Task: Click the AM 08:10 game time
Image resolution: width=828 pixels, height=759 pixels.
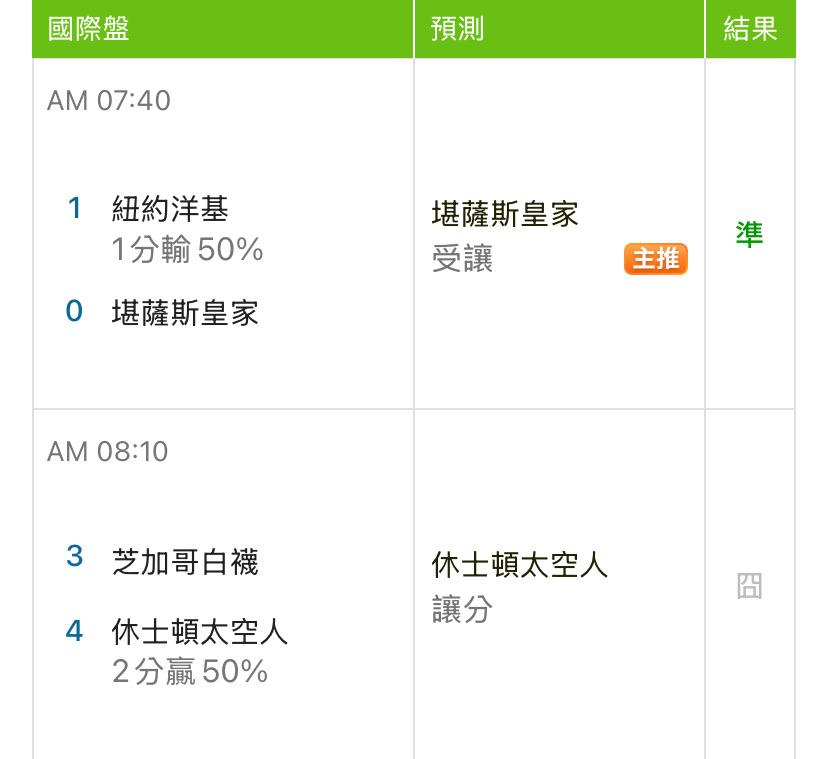Action: [x=109, y=452]
